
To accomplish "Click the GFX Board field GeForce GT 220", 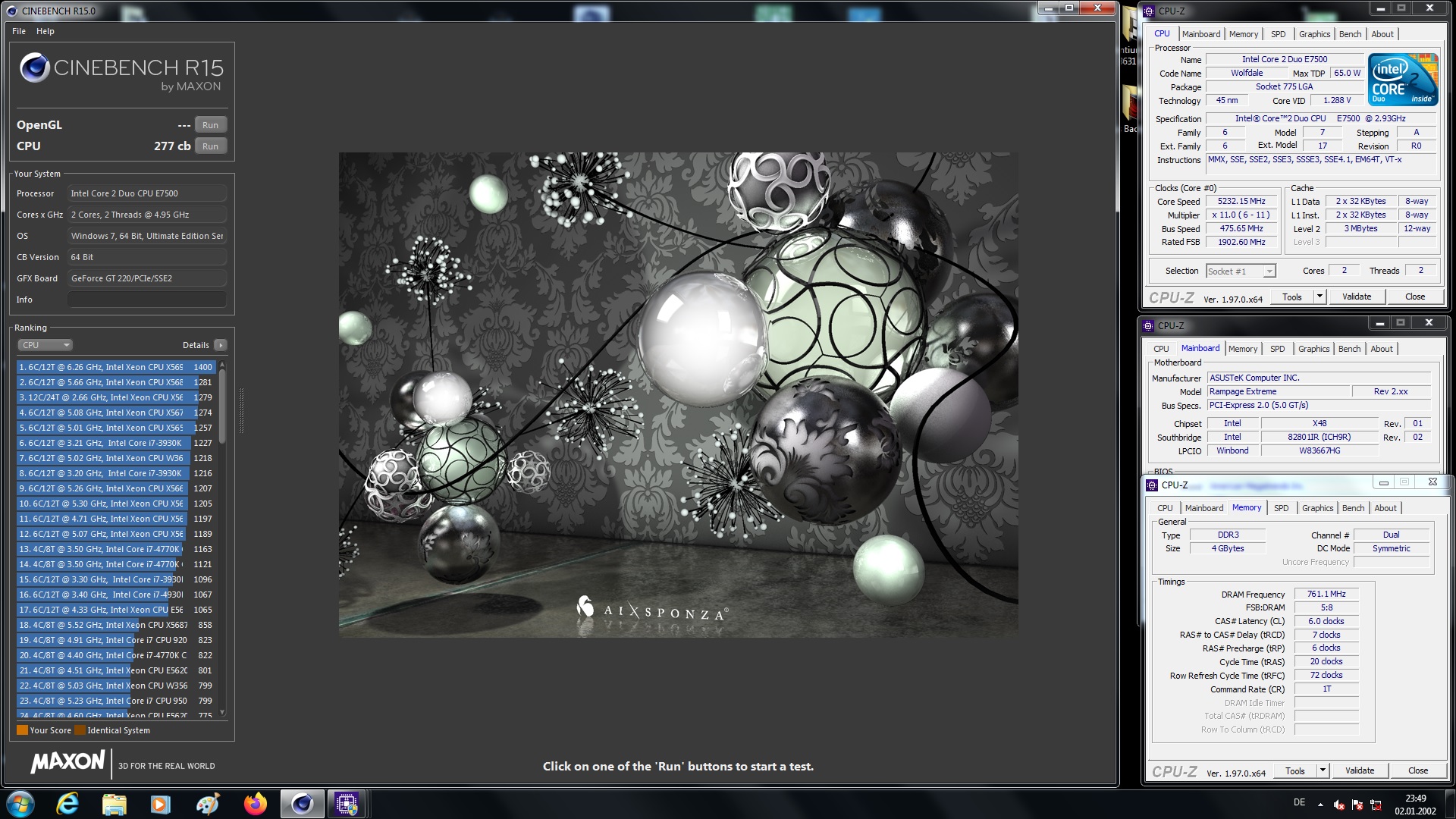I will 147,278.
